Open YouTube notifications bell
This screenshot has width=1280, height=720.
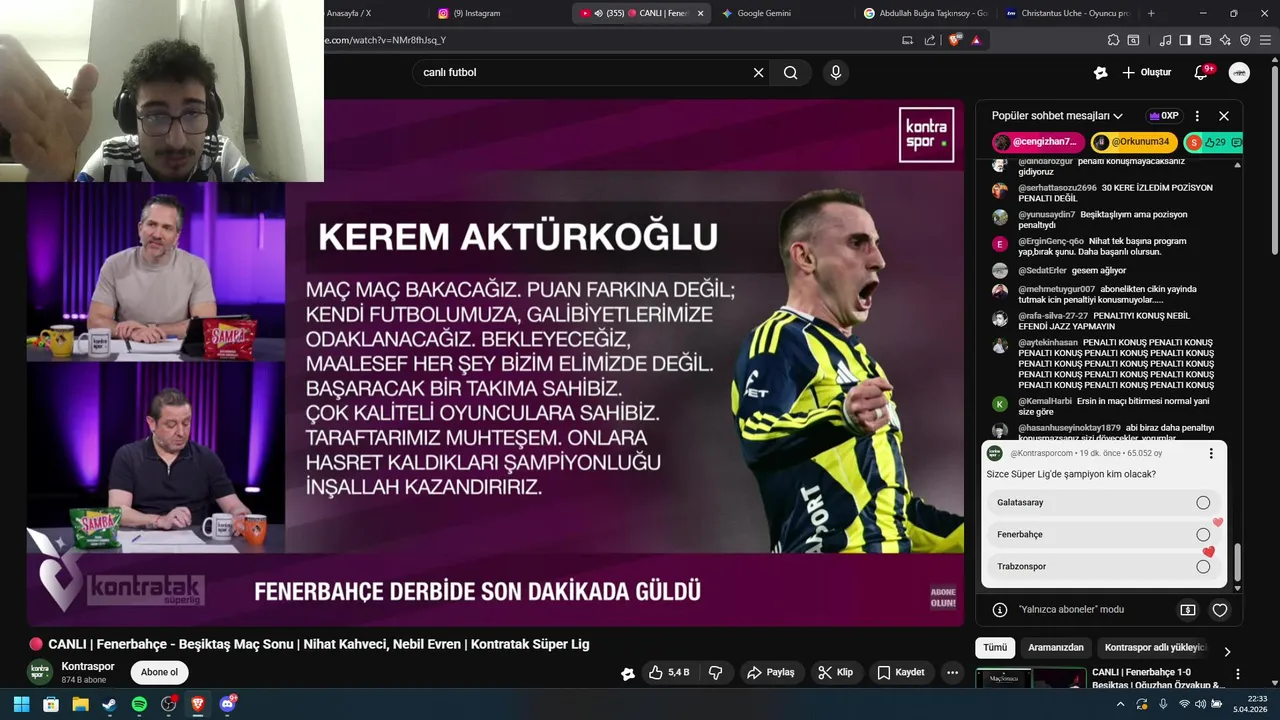1202,72
